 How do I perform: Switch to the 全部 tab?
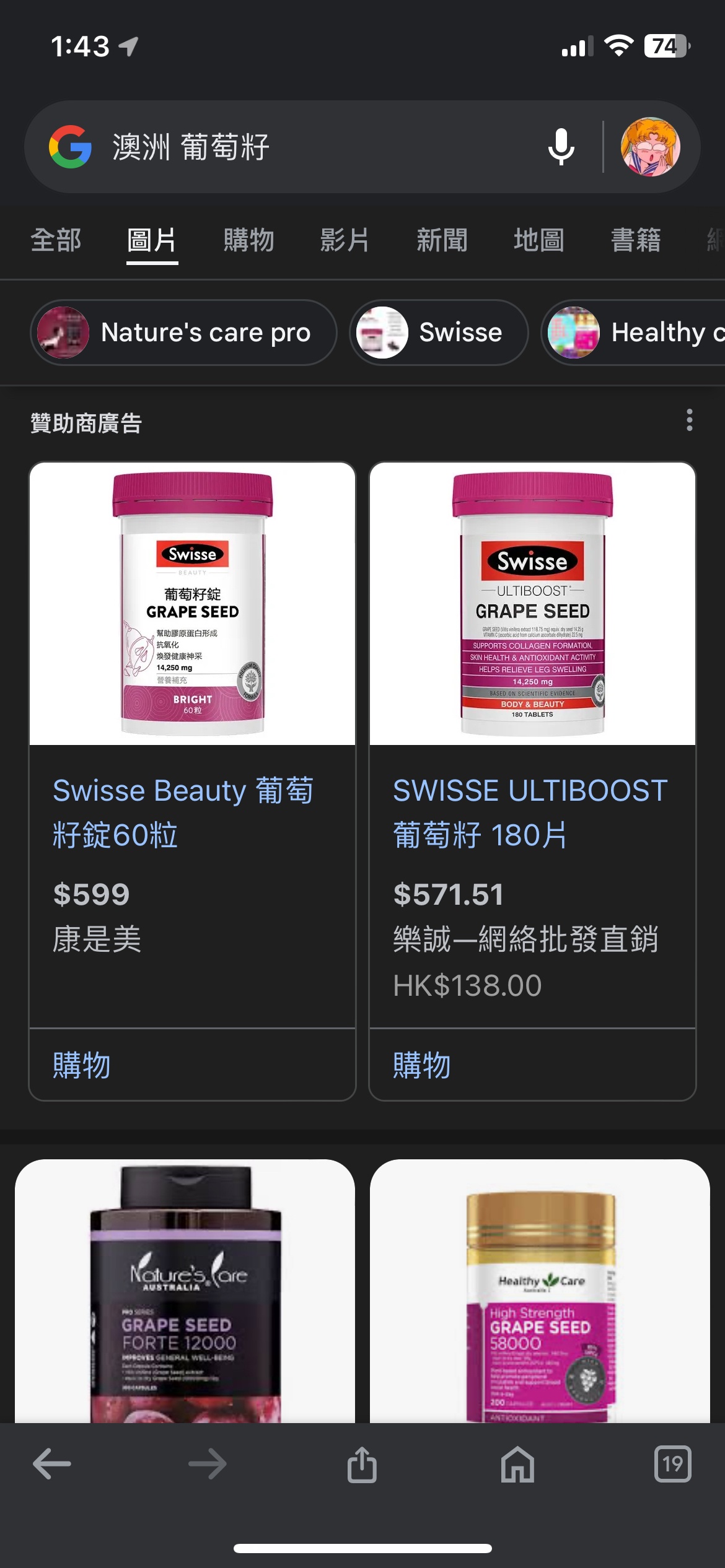click(x=56, y=240)
